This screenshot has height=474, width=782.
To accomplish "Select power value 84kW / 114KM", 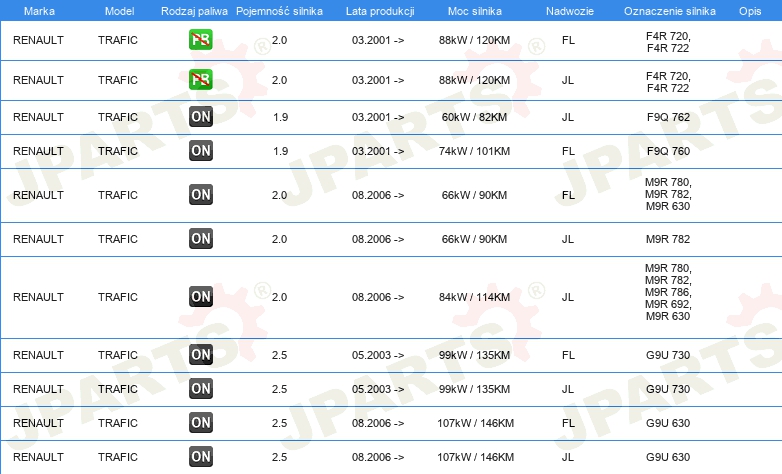I will click(474, 297).
